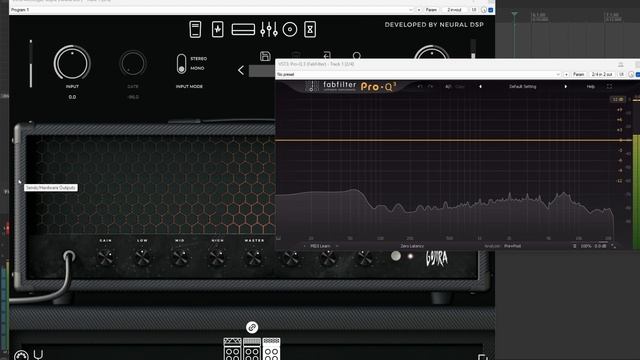Select previous preset arrow in Pro-Q
Viewport: 640px width, 360px height.
click(x=480, y=87)
